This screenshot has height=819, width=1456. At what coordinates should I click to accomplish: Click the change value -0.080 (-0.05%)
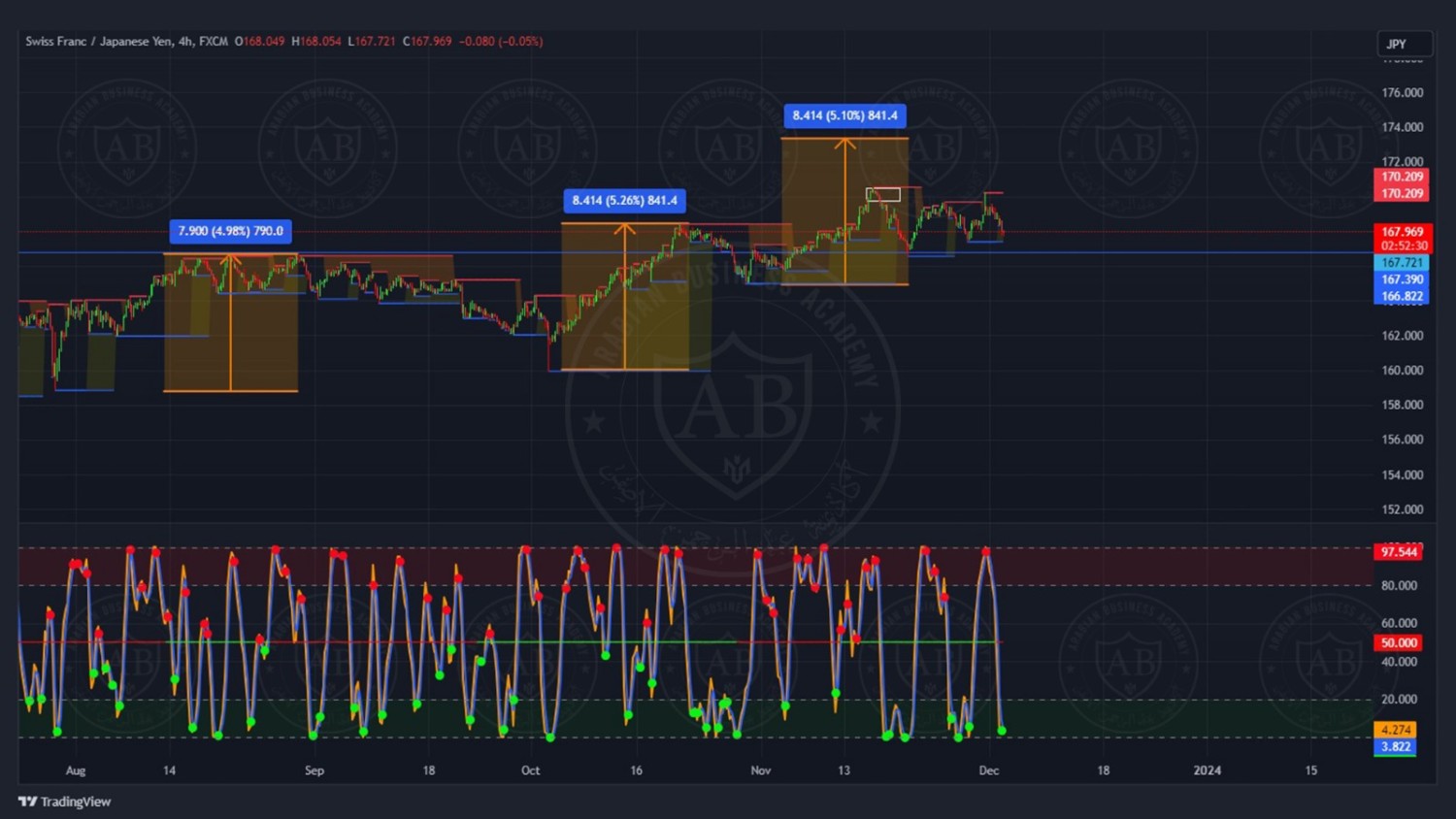click(501, 42)
